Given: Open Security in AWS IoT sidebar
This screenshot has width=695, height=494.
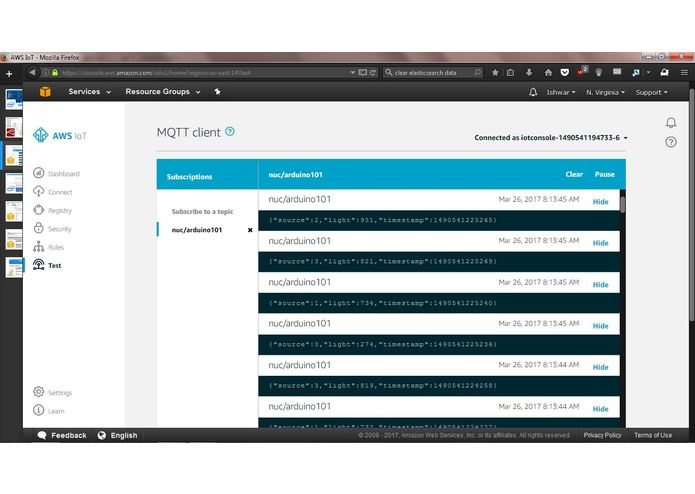Looking at the screenshot, I should (52, 229).
